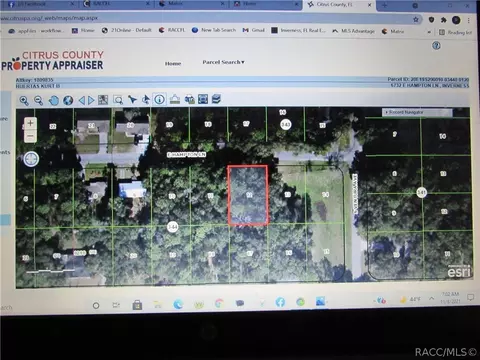
Task: Open Chrome three-dot menu
Action: point(469,20)
